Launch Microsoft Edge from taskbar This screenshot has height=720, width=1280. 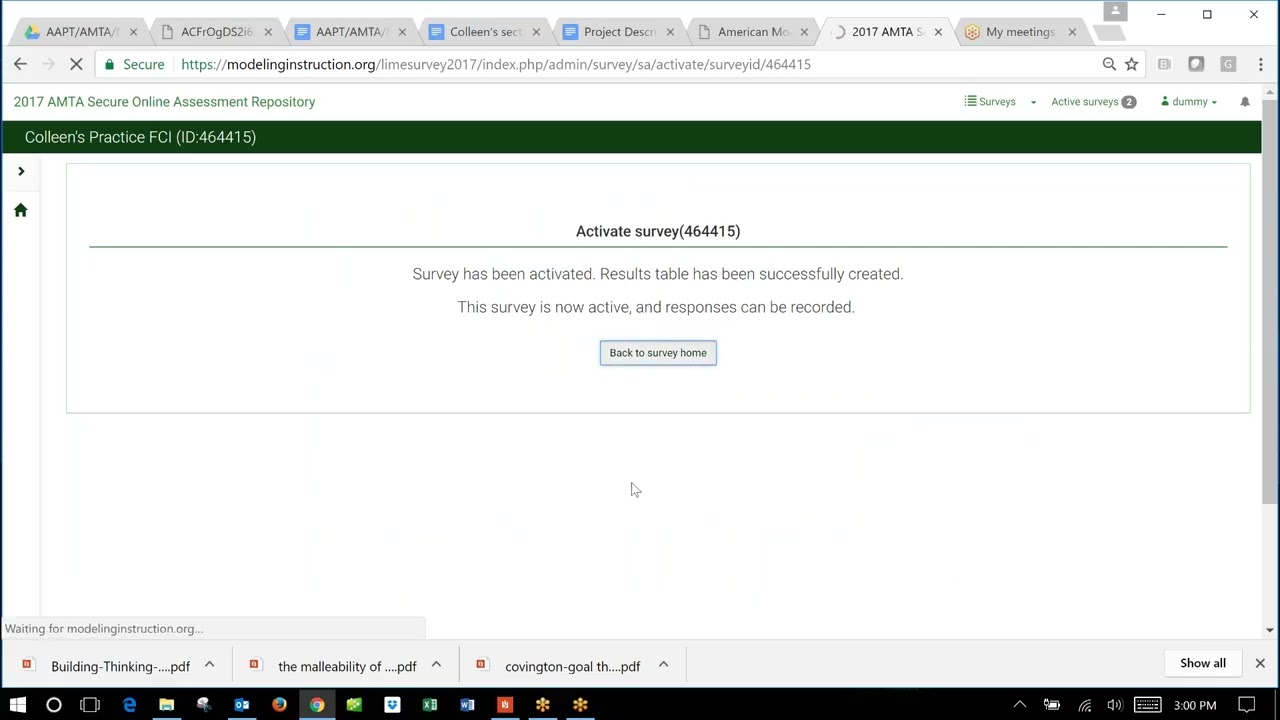129,705
